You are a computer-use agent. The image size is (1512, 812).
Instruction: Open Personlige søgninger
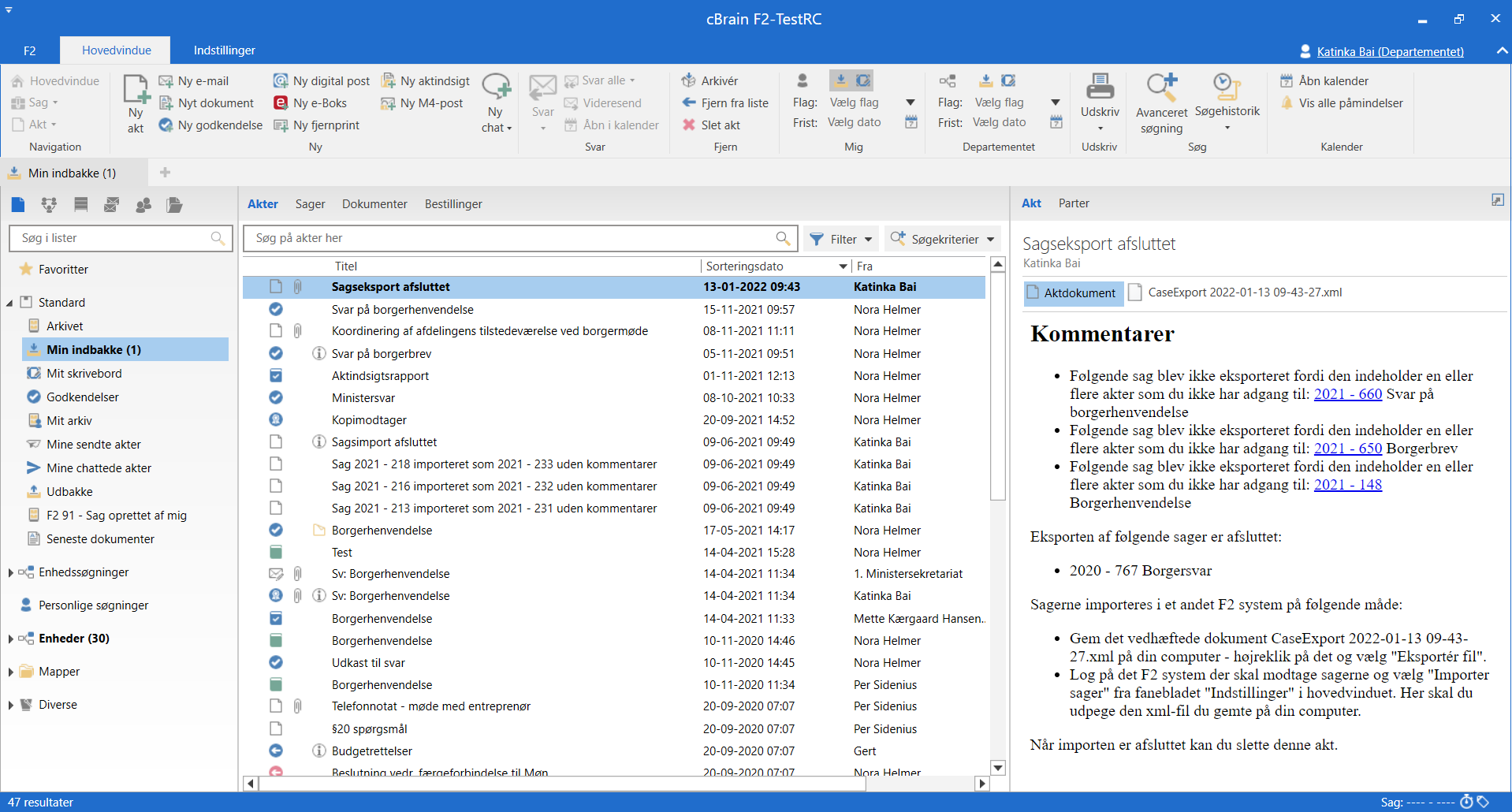(93, 605)
